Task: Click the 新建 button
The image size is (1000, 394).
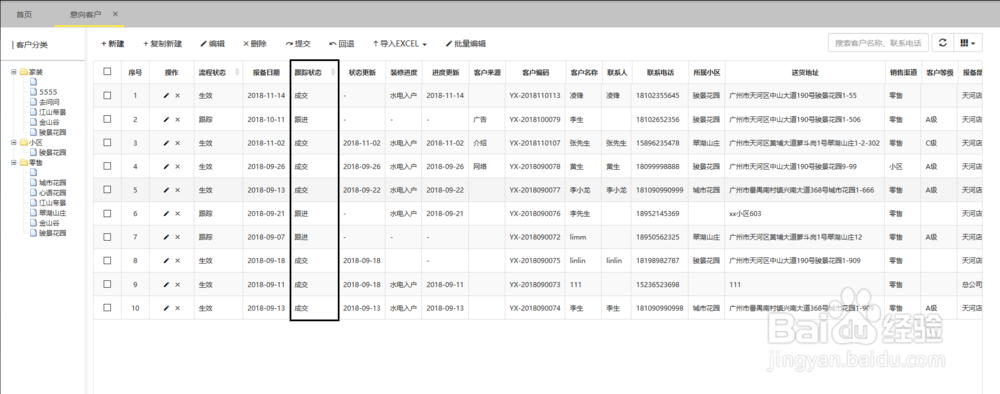Action: (112, 44)
